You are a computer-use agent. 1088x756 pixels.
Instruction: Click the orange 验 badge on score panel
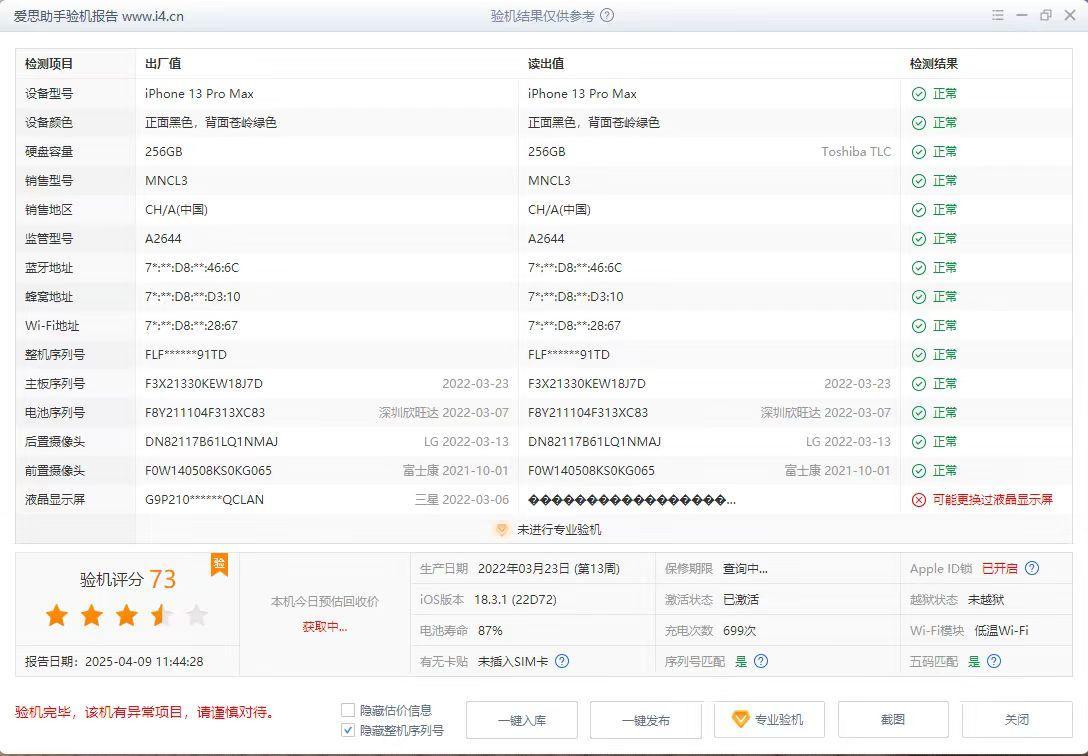[219, 564]
